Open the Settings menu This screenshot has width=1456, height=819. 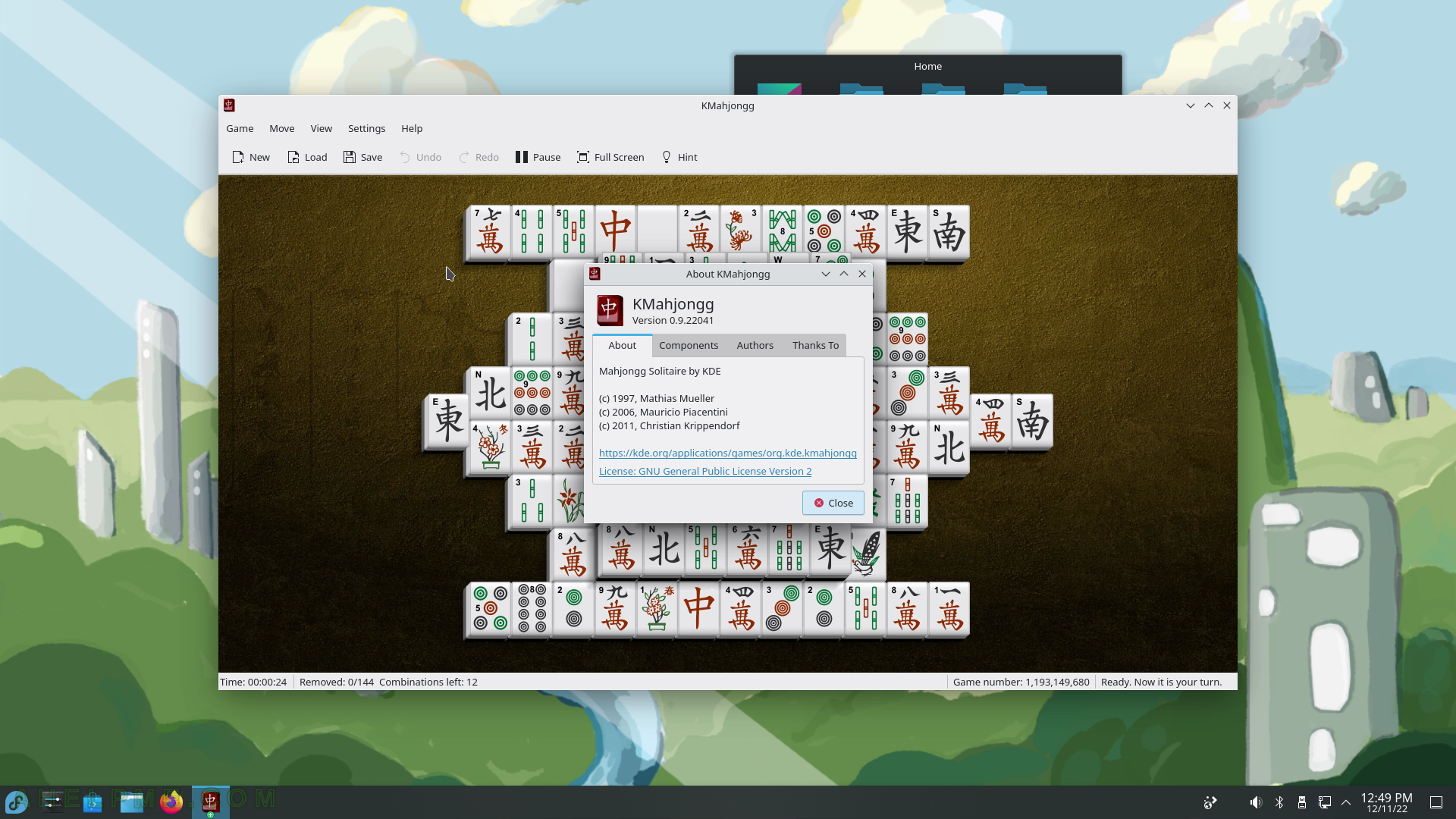(366, 128)
